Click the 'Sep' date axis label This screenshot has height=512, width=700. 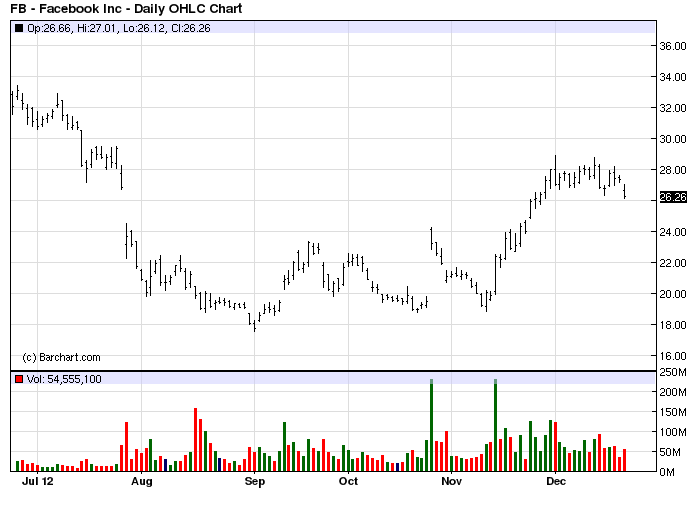coord(254,481)
